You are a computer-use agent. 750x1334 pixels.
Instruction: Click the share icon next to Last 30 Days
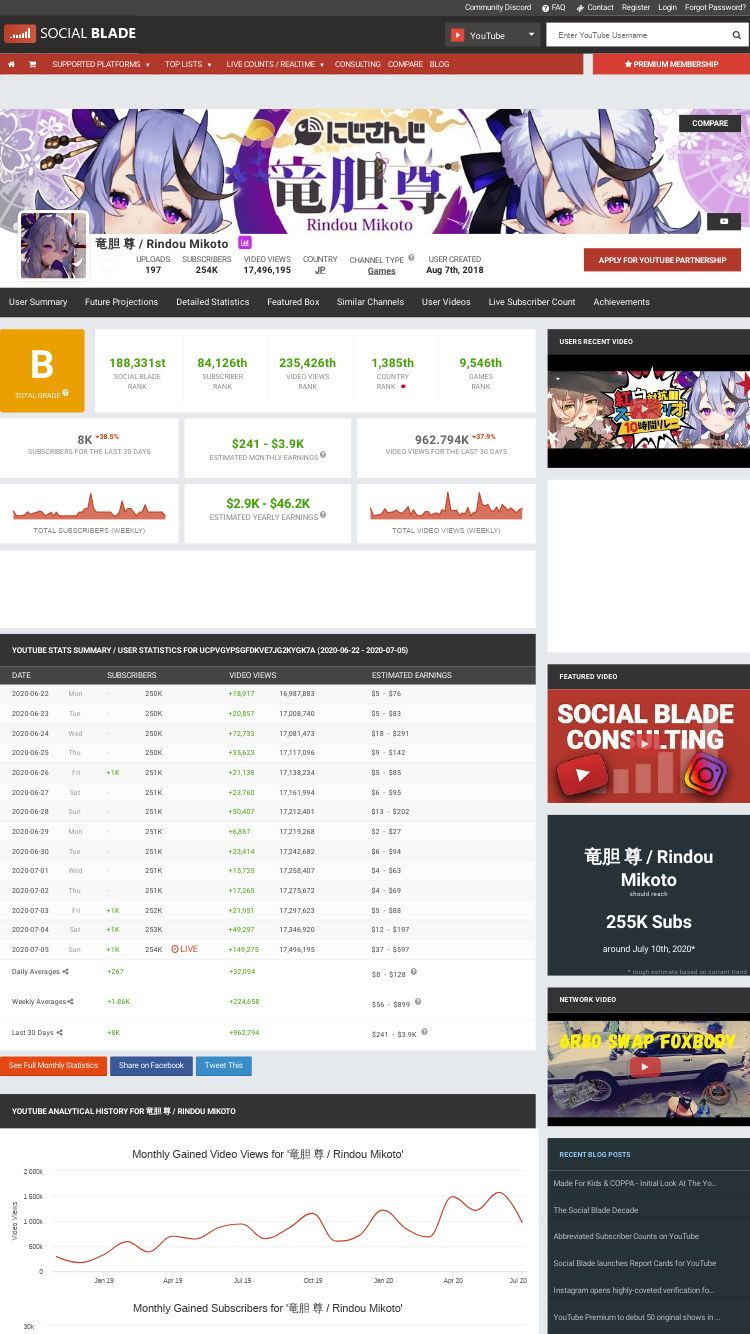59,1032
